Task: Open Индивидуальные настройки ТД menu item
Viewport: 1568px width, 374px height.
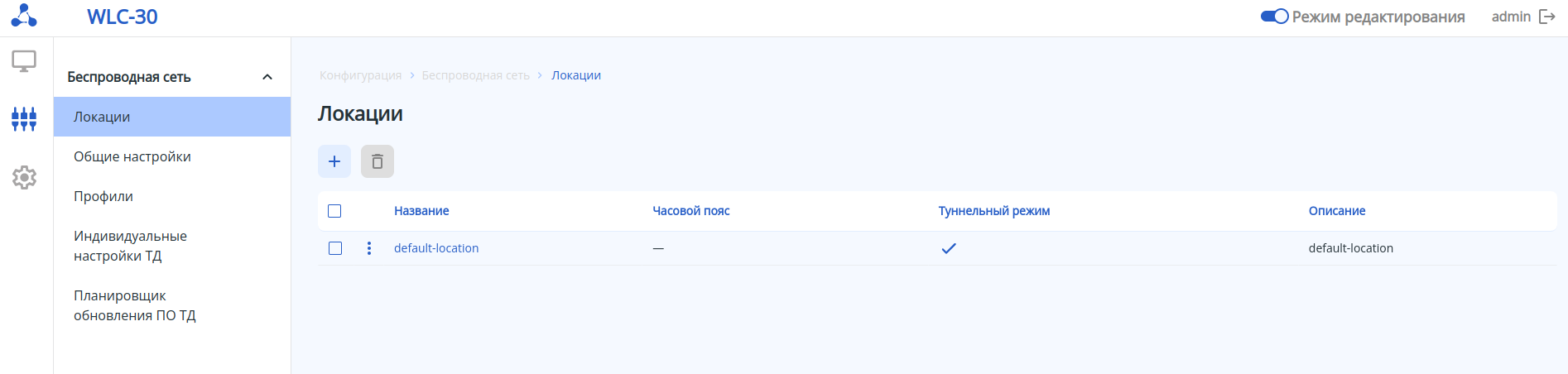Action: coord(130,246)
